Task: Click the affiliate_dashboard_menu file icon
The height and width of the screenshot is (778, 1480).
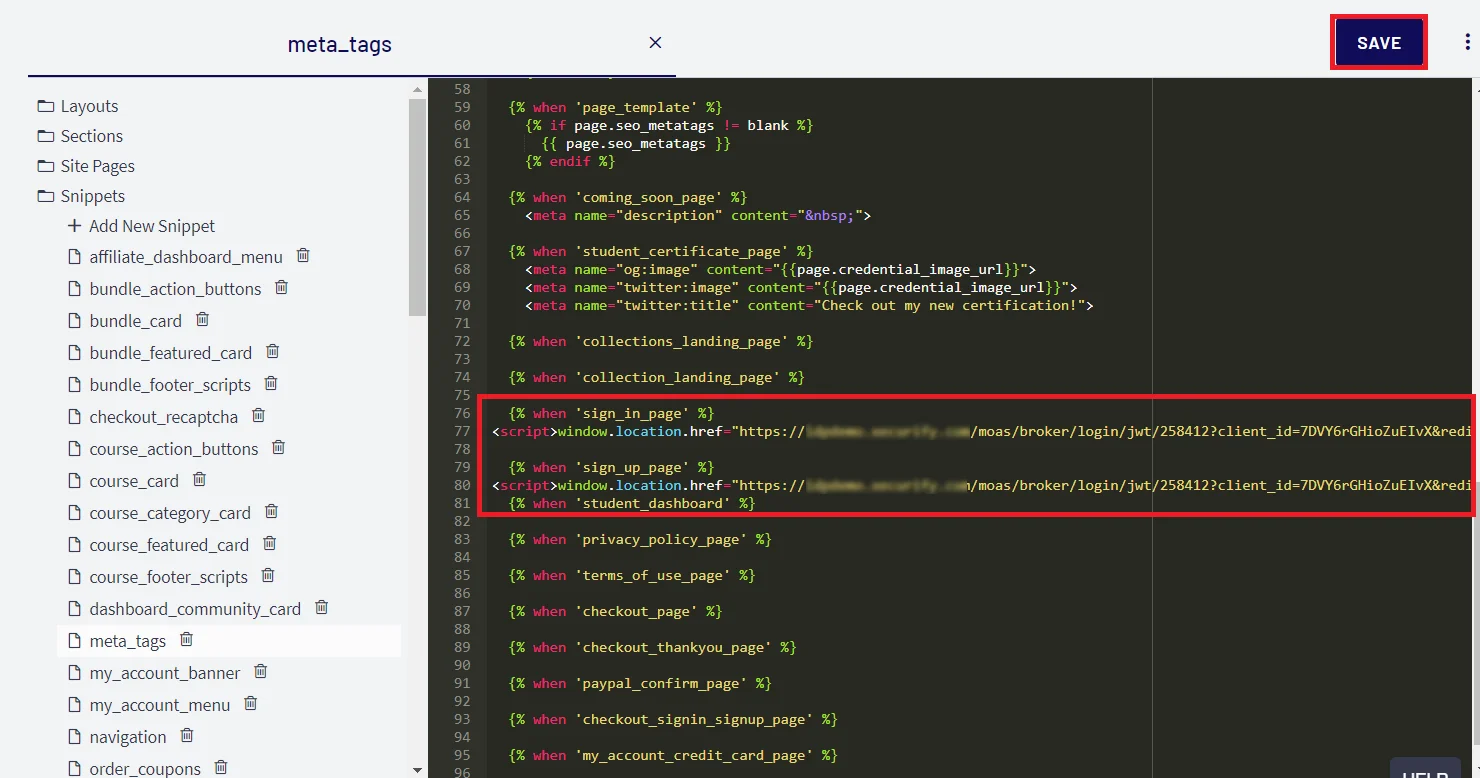Action: (x=74, y=256)
